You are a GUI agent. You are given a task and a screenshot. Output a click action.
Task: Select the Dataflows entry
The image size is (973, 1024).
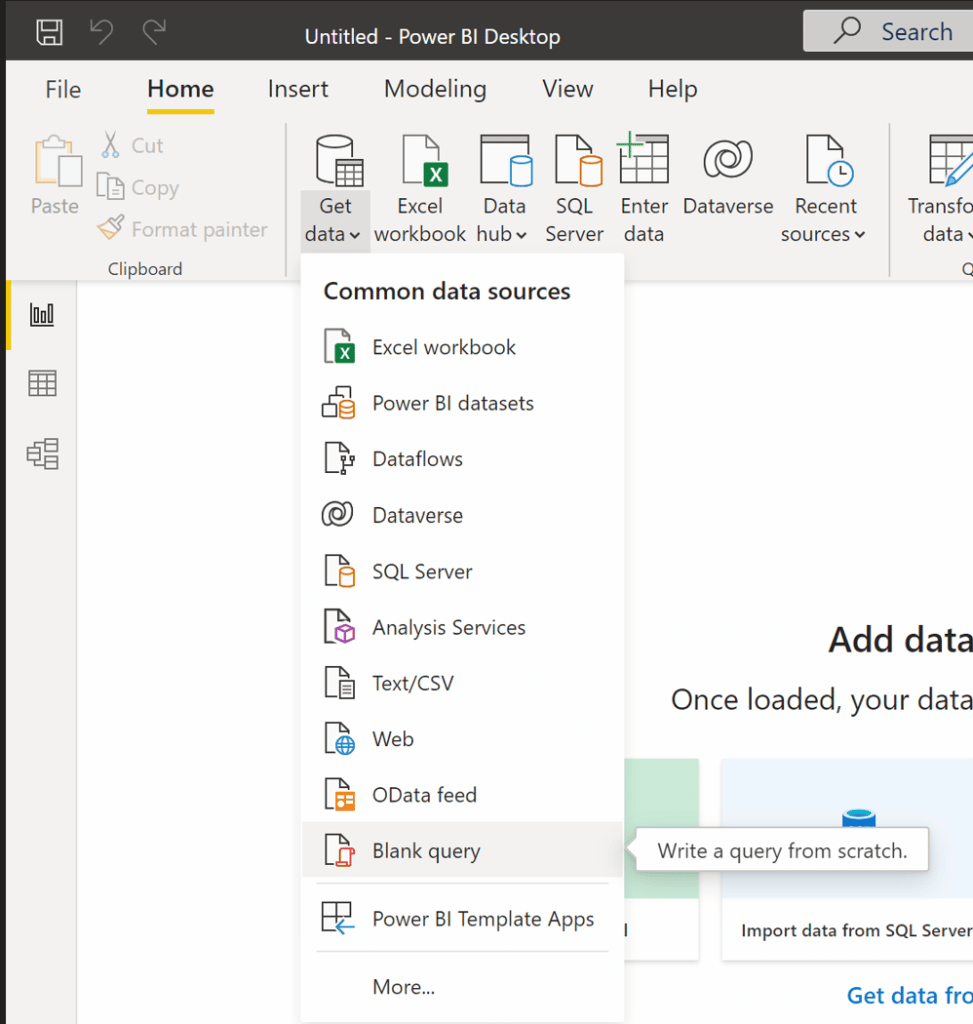[462, 458]
